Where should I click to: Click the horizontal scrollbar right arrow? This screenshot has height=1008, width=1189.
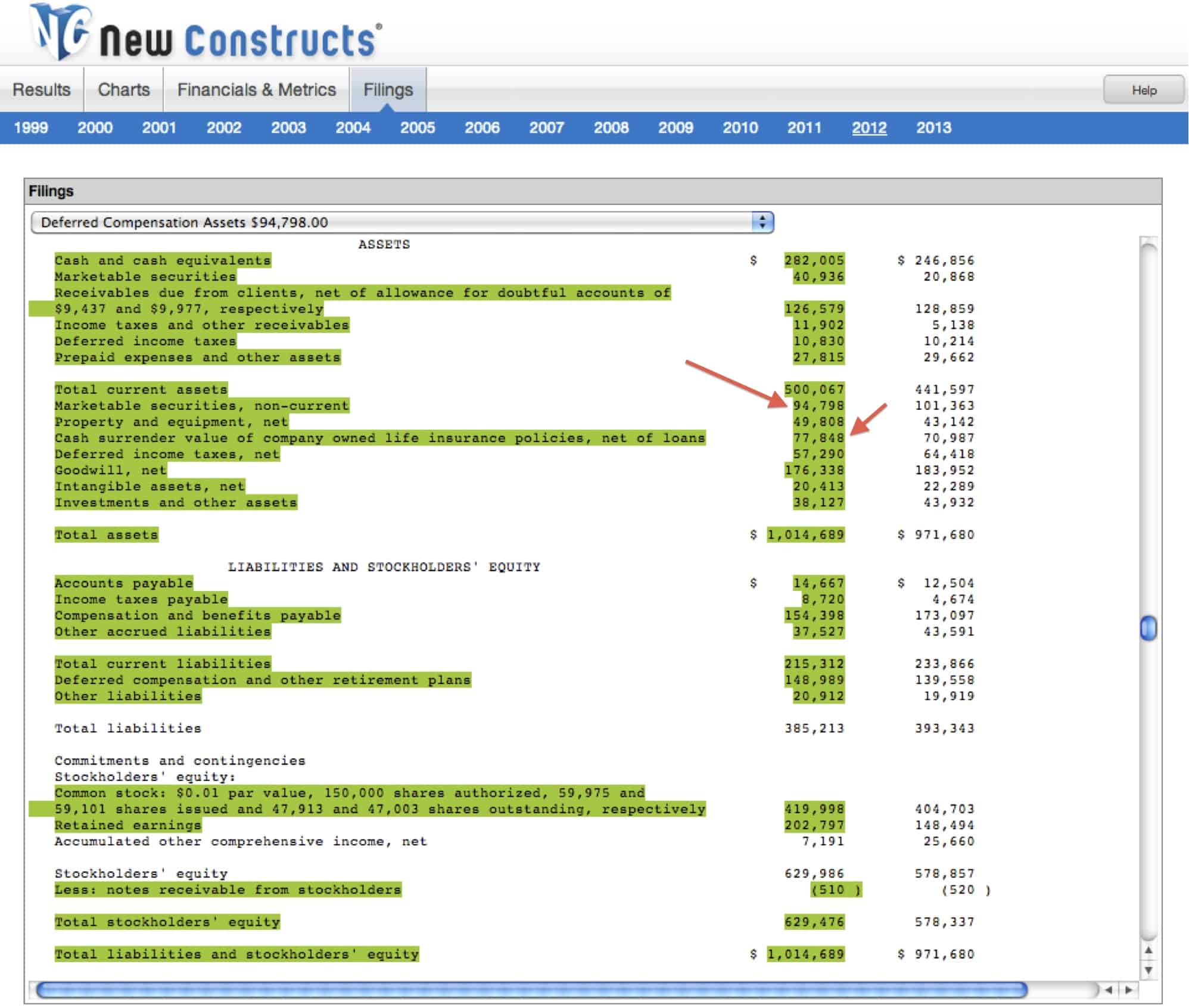[1128, 990]
